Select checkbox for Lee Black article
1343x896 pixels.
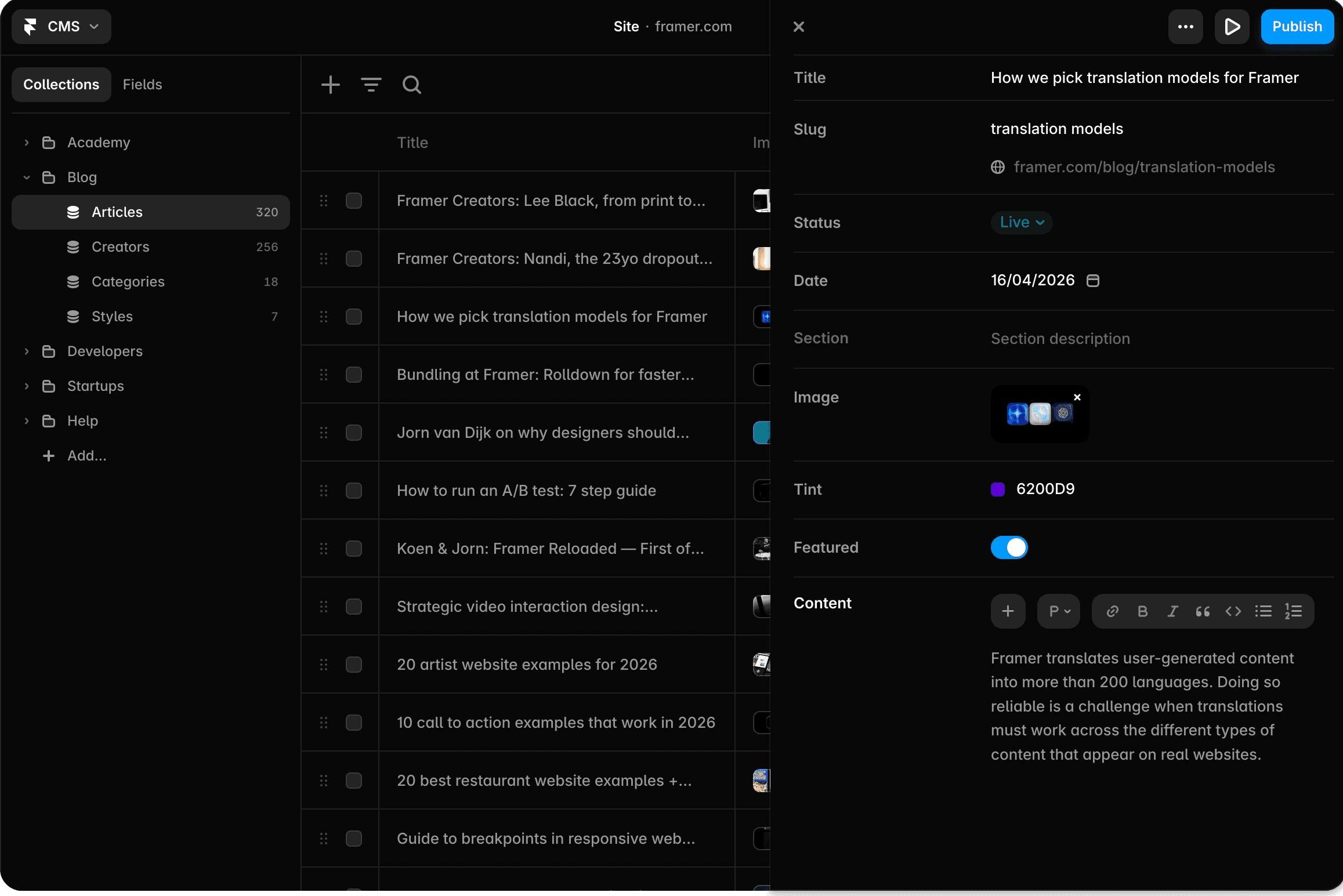(x=353, y=201)
